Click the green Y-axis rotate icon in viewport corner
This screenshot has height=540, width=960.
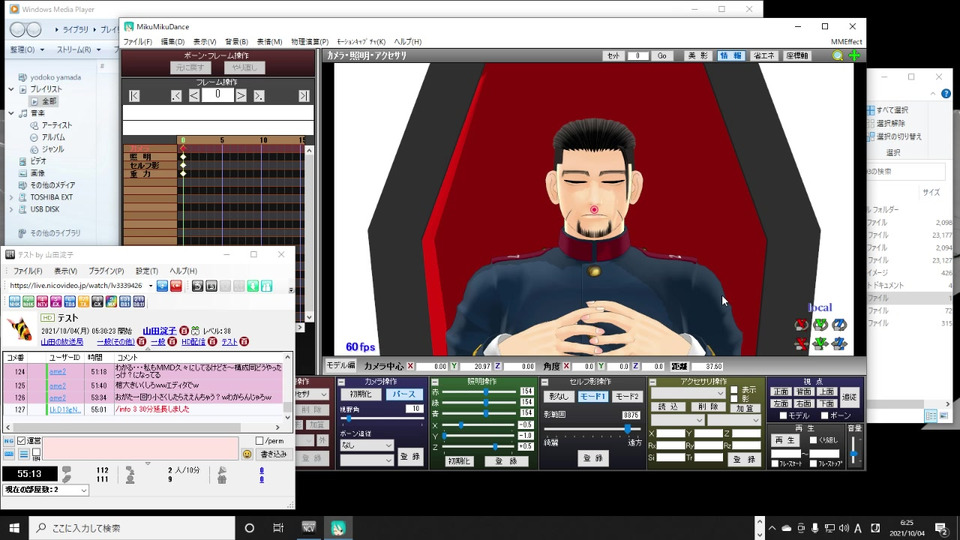820,324
